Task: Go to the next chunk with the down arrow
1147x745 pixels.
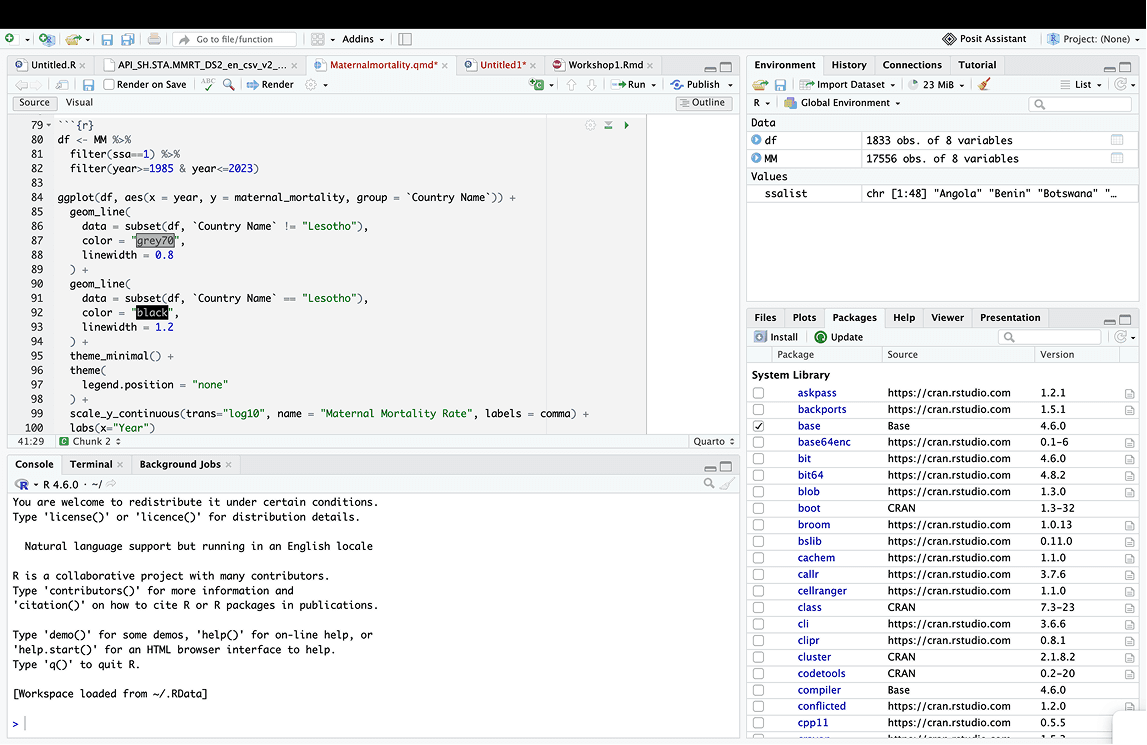Action: click(x=592, y=85)
